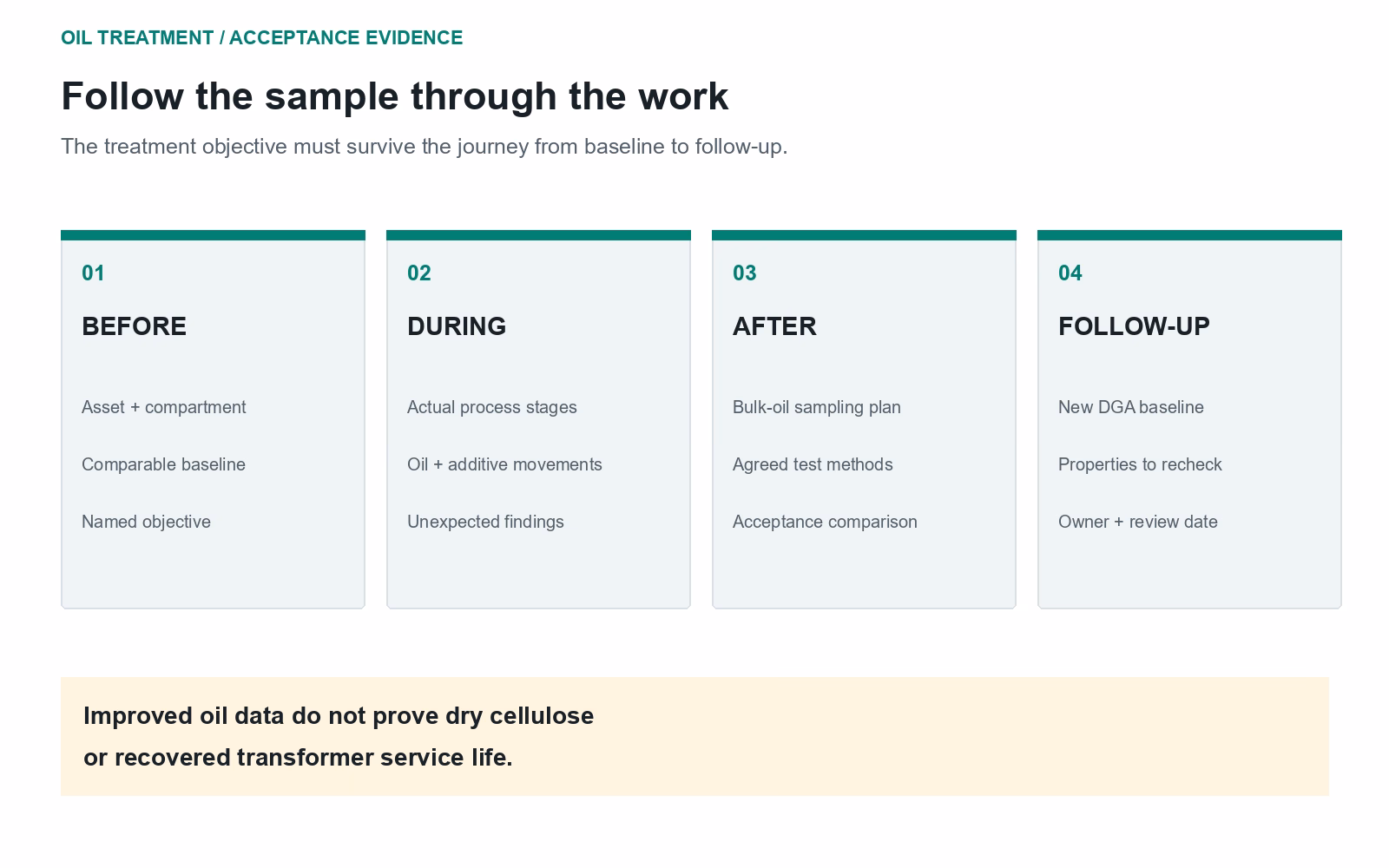This screenshot has width=1389, height=868.
Task: Select the 'AFTER' card heading
Action: coord(774,326)
